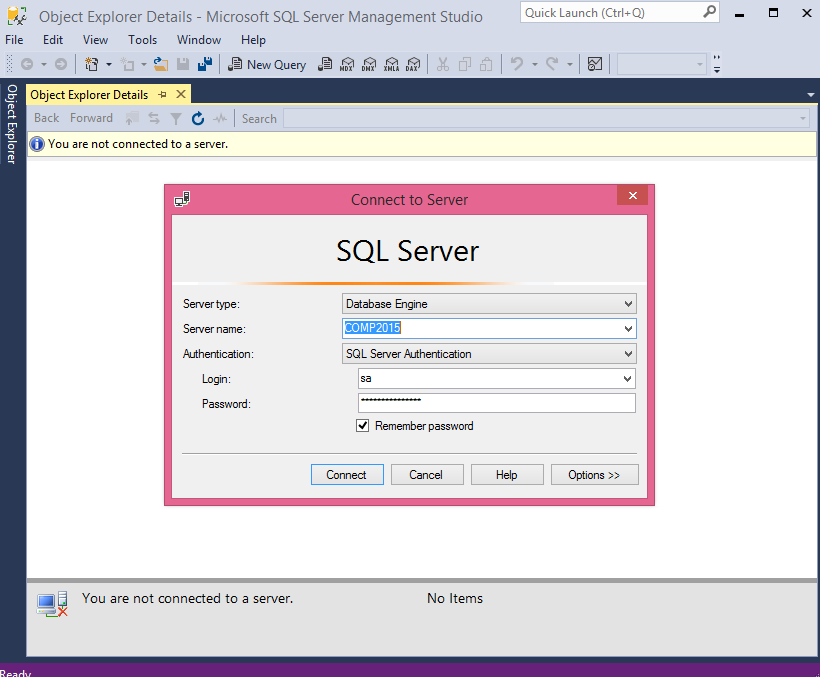Viewport: 820px width, 677px height.
Task: Open a Database Engine Query icon
Action: click(x=325, y=64)
